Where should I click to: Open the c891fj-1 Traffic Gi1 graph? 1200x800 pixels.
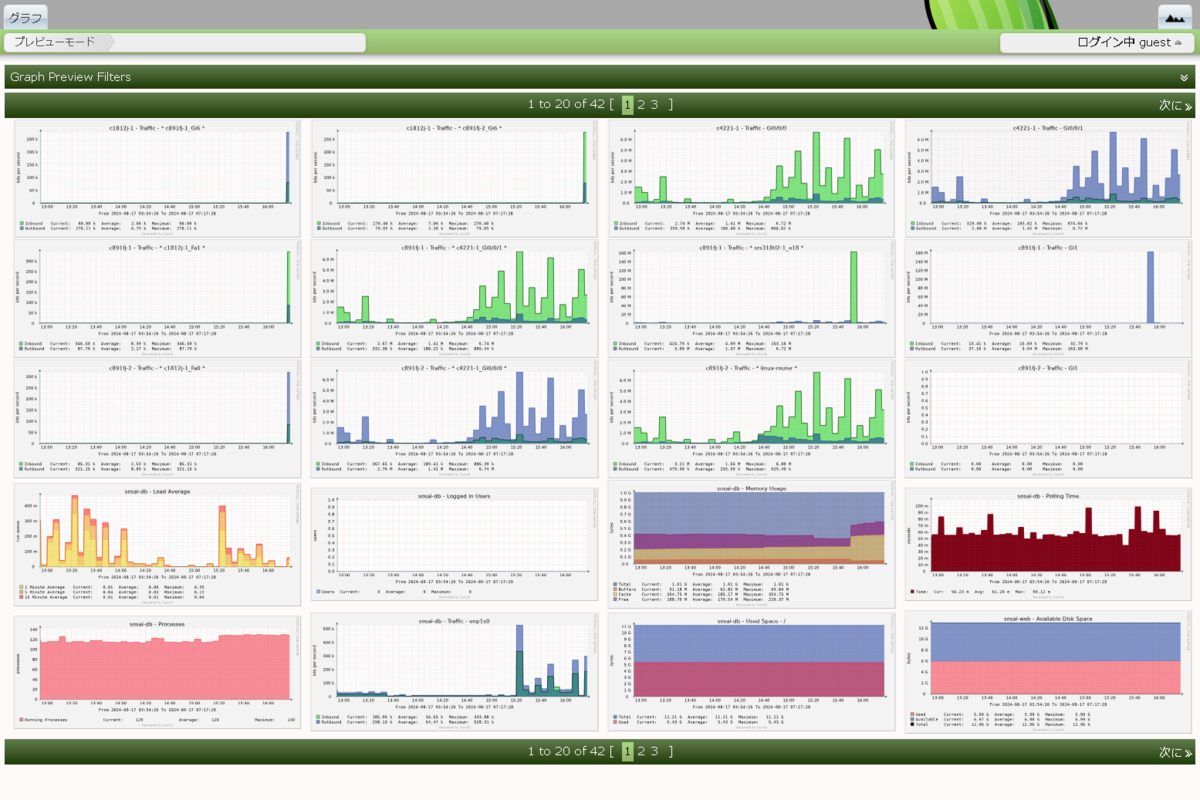1048,298
